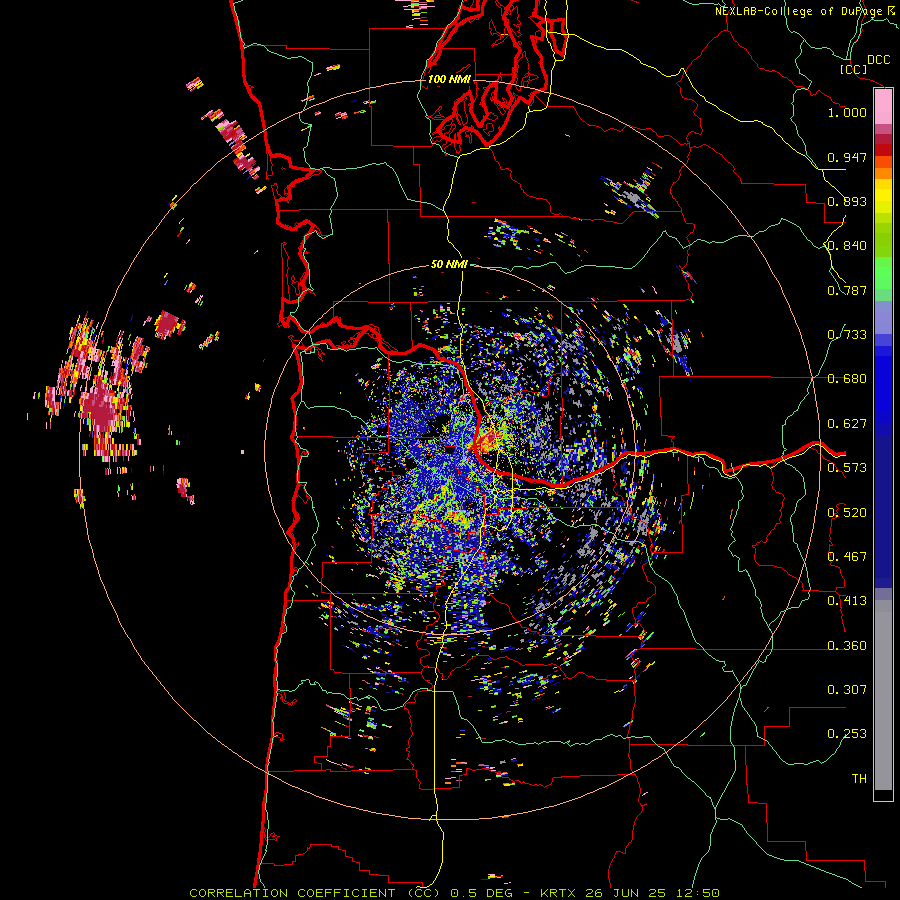
Task: Click the pink top segment of color bar
Action: click(883, 106)
